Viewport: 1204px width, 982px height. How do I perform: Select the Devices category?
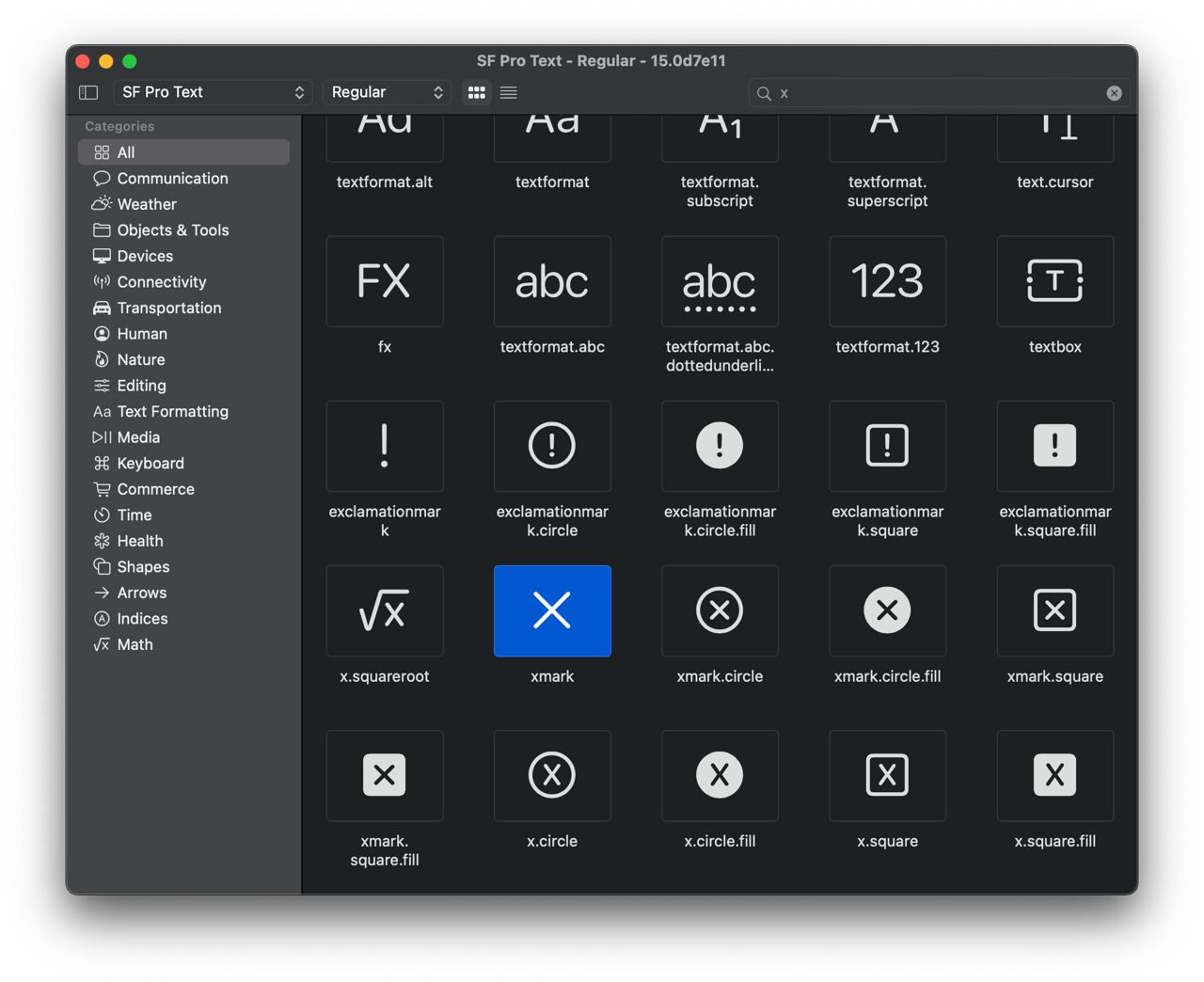[183, 256]
